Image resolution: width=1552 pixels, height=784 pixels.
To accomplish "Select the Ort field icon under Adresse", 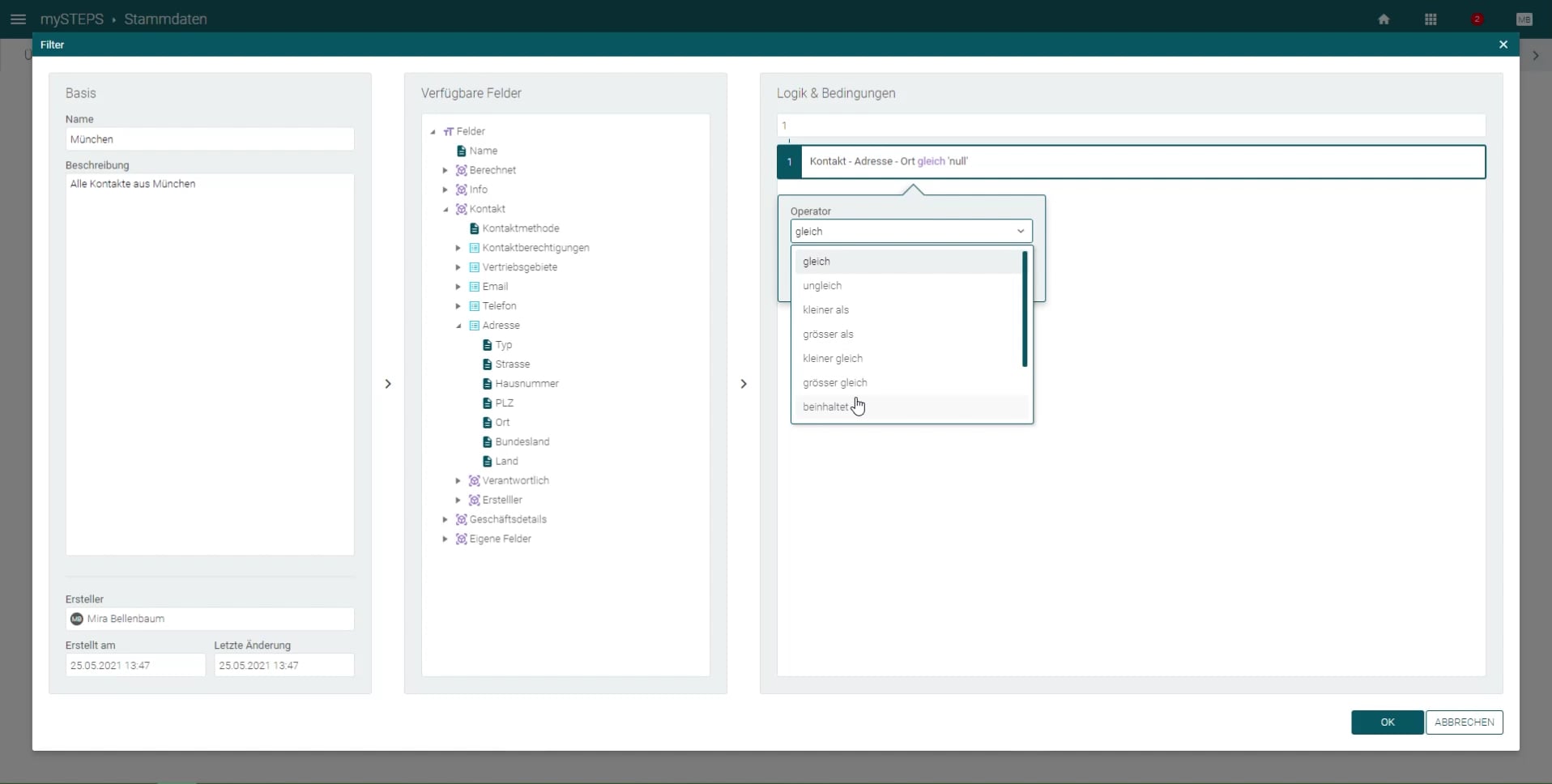I will point(488,422).
